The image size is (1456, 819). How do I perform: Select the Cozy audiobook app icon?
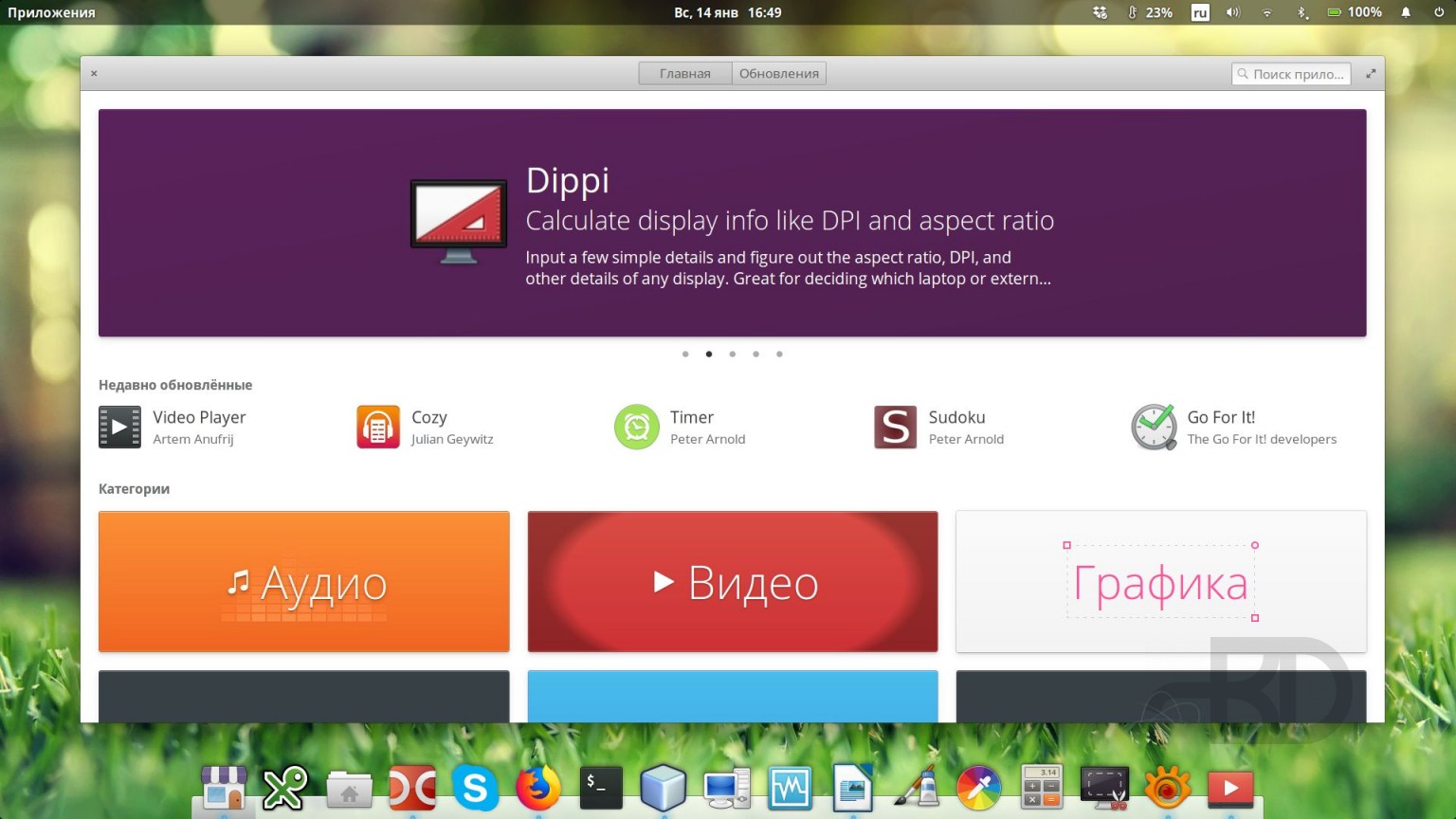point(378,427)
